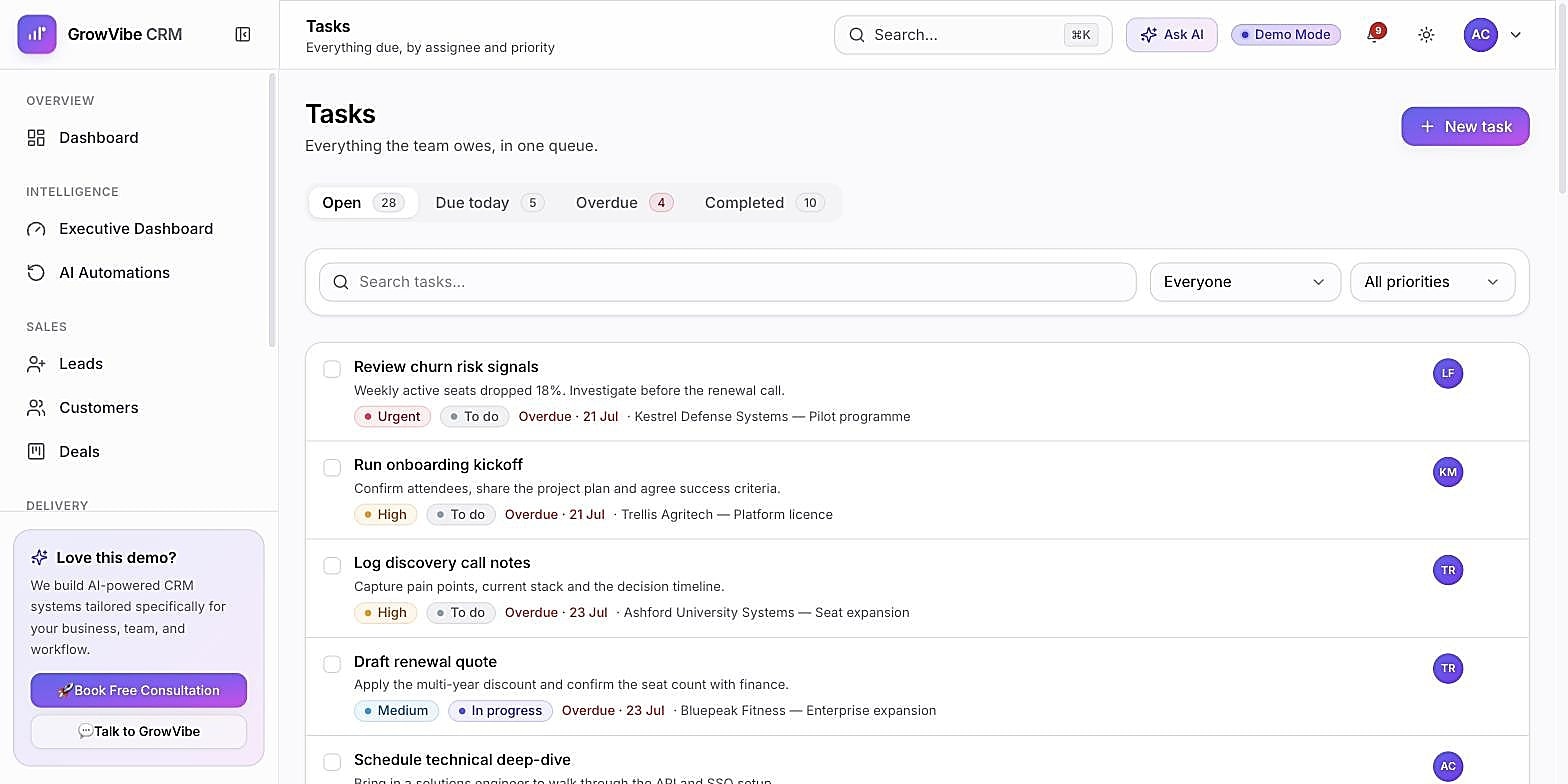
Task: Click Ashford University Systems — Seat expansion
Action: [767, 613]
